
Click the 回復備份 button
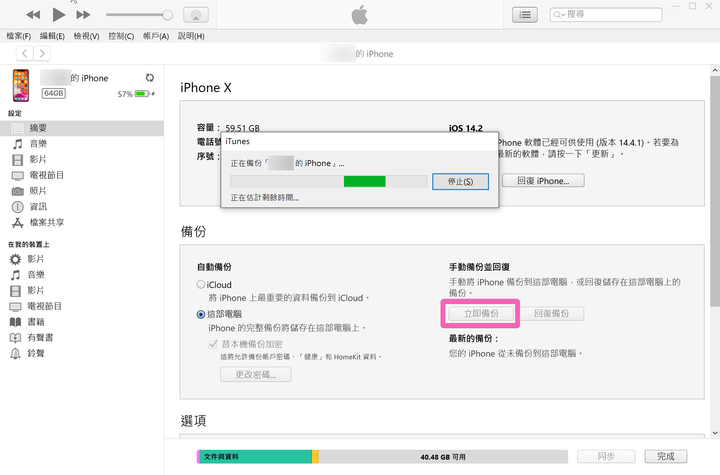pyautogui.click(x=551, y=314)
